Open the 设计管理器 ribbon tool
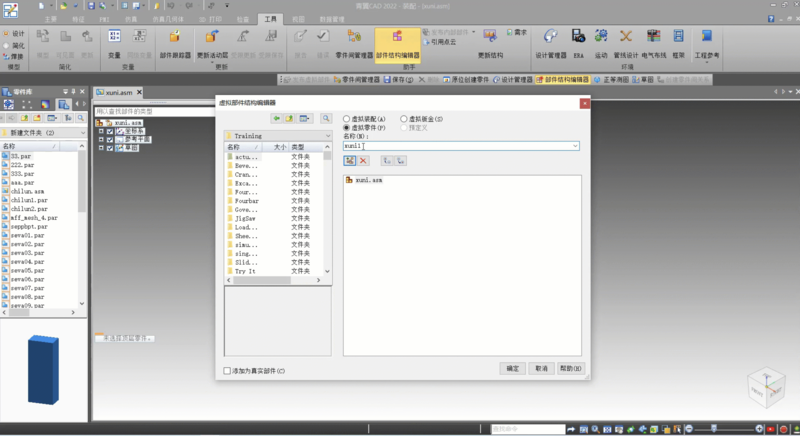 click(551, 44)
